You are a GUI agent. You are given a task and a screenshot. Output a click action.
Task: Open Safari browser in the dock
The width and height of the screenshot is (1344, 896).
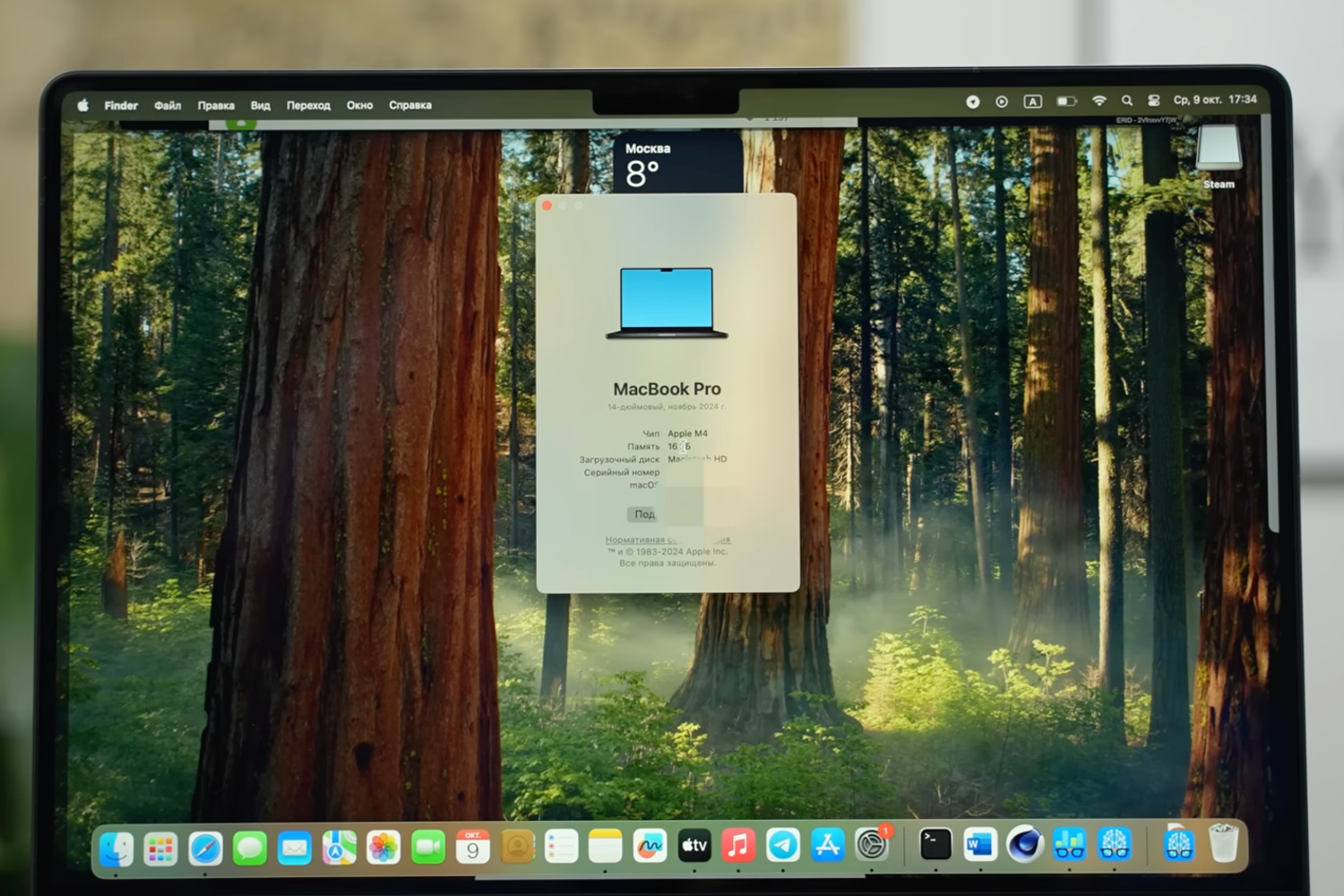(205, 847)
